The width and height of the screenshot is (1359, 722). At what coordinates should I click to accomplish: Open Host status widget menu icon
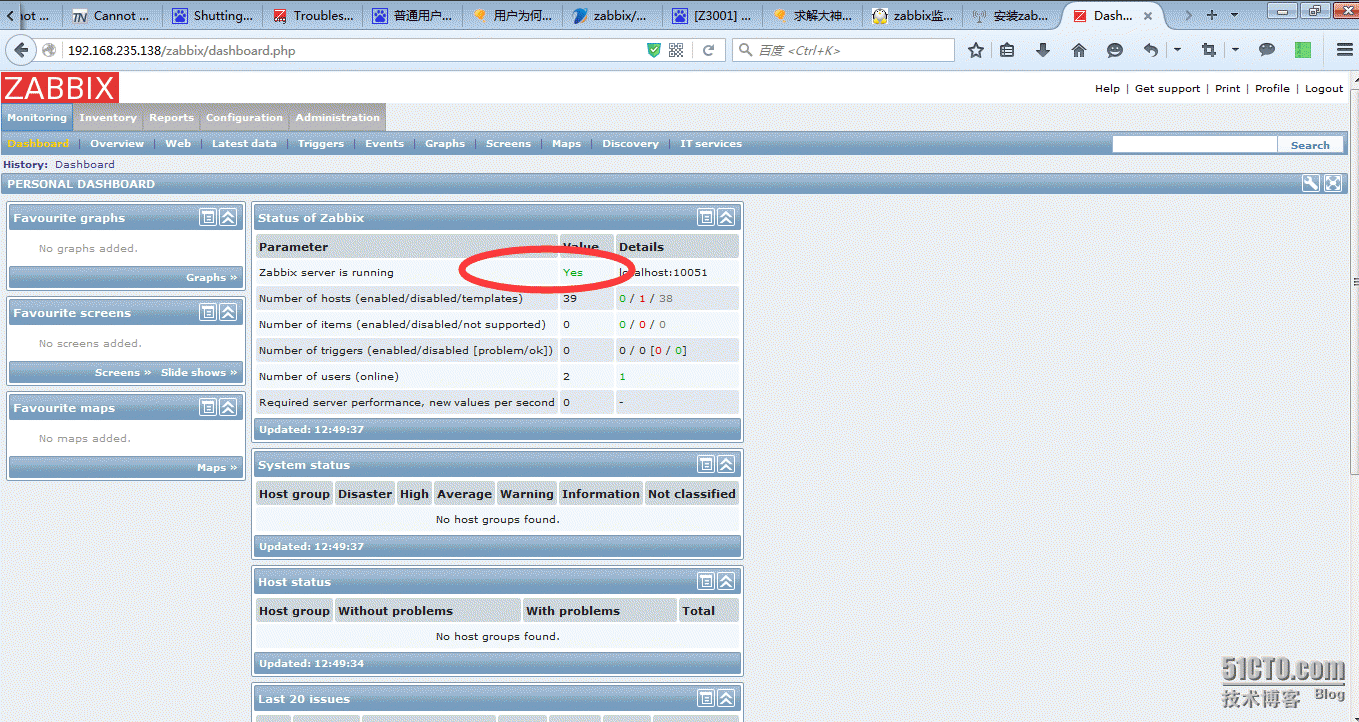(x=706, y=581)
